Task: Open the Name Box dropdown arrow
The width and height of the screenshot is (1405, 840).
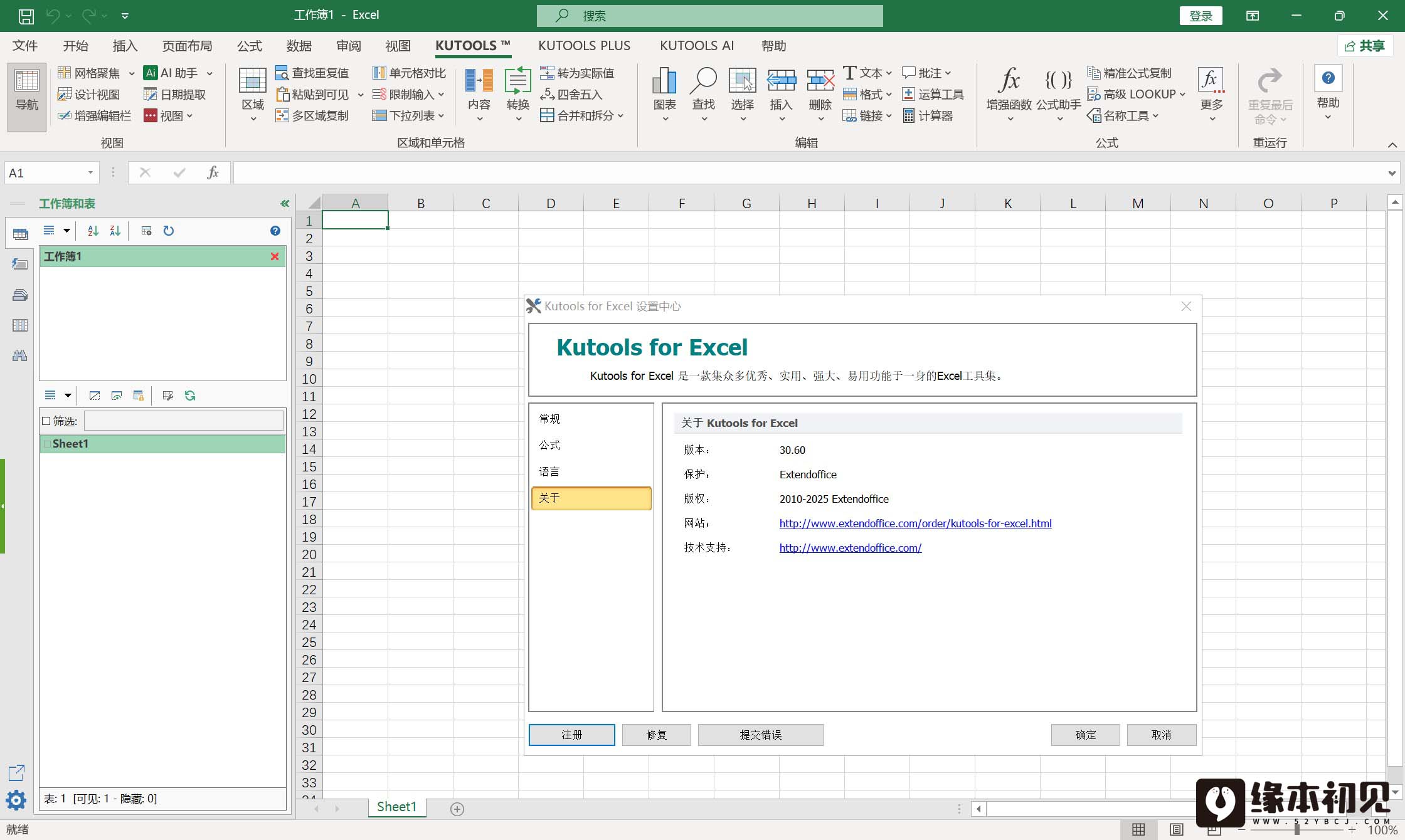Action: [90, 172]
